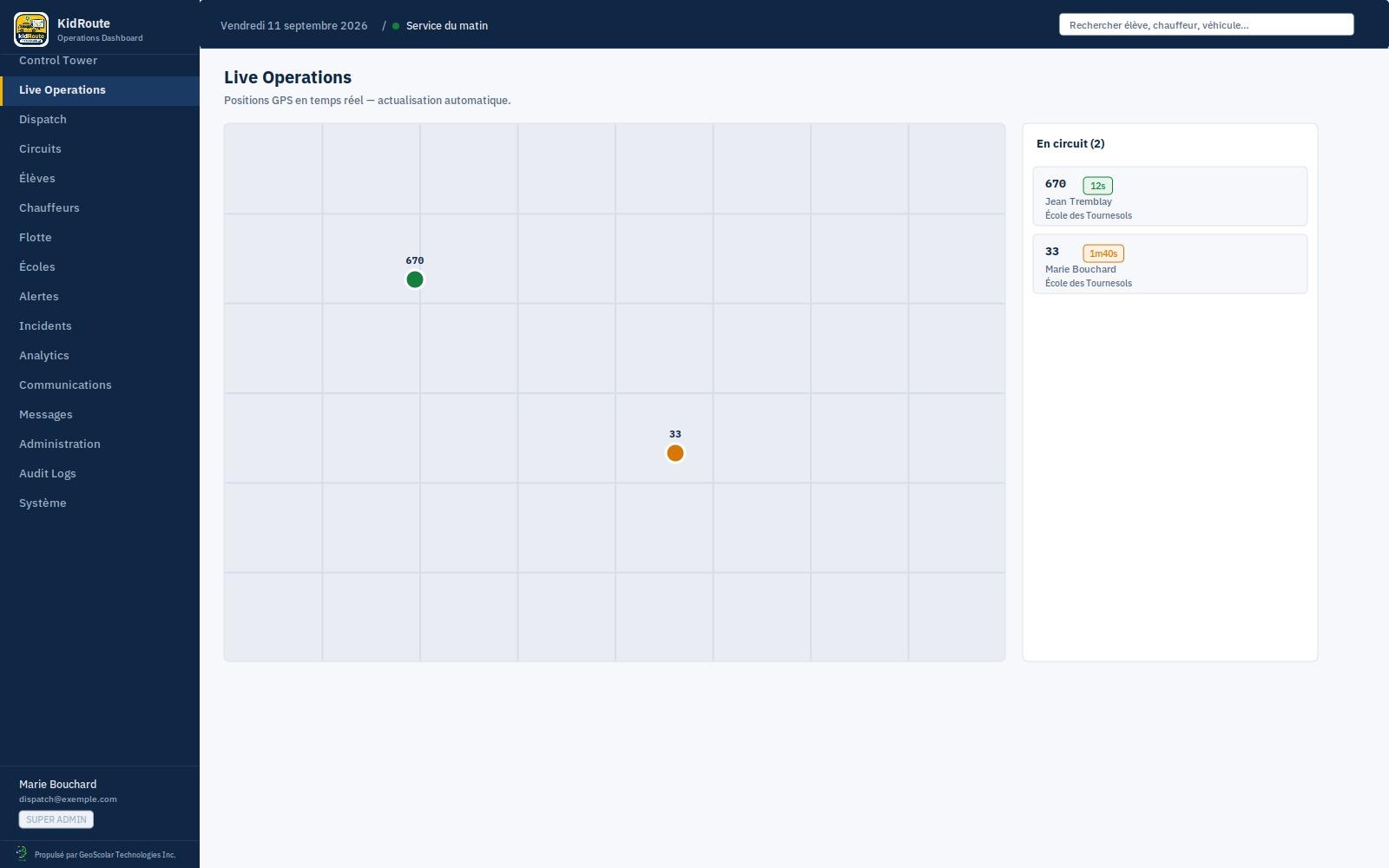Go to Flotte page

tap(100, 238)
